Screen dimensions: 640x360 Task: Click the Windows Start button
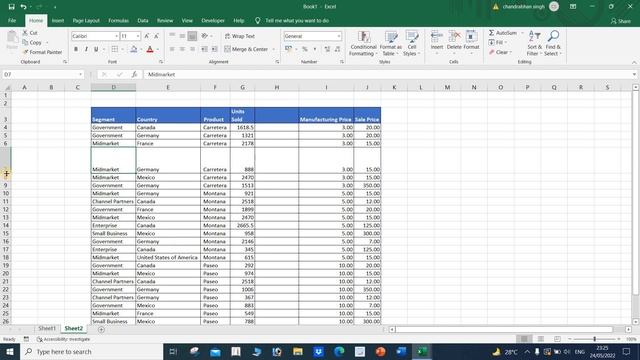(10, 351)
